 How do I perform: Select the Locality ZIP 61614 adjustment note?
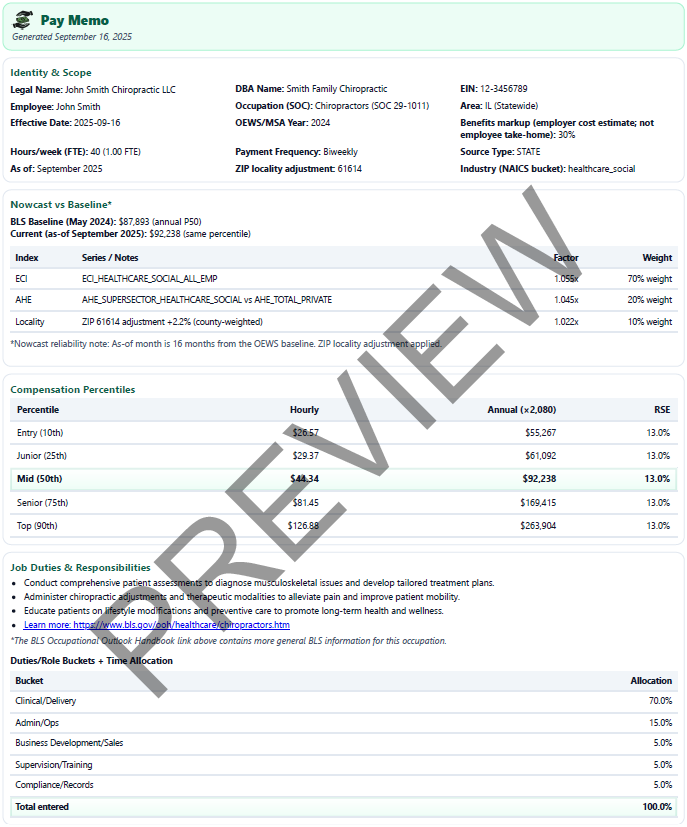[x=172, y=322]
